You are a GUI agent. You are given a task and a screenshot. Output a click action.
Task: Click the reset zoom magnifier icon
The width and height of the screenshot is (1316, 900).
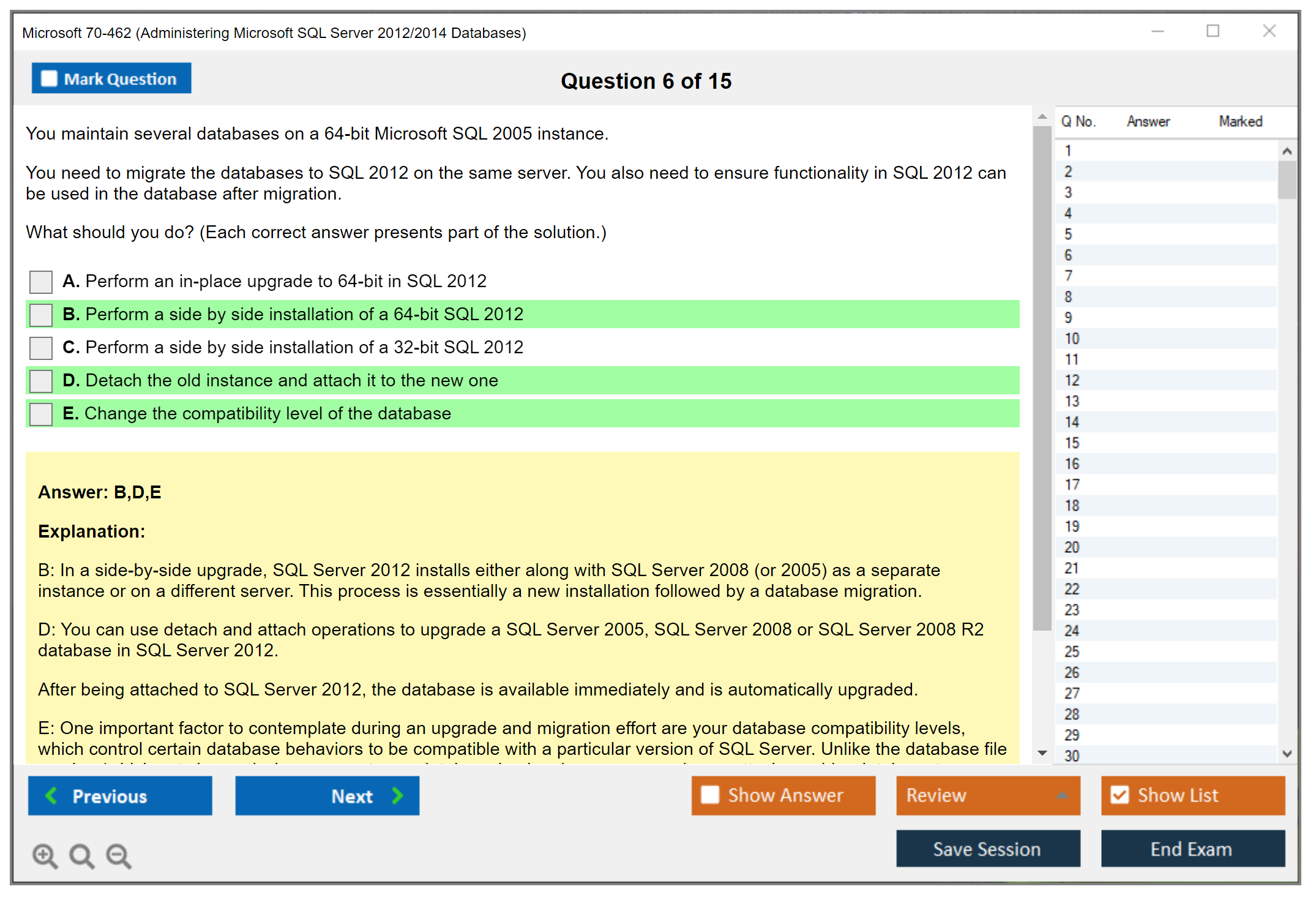(x=81, y=855)
